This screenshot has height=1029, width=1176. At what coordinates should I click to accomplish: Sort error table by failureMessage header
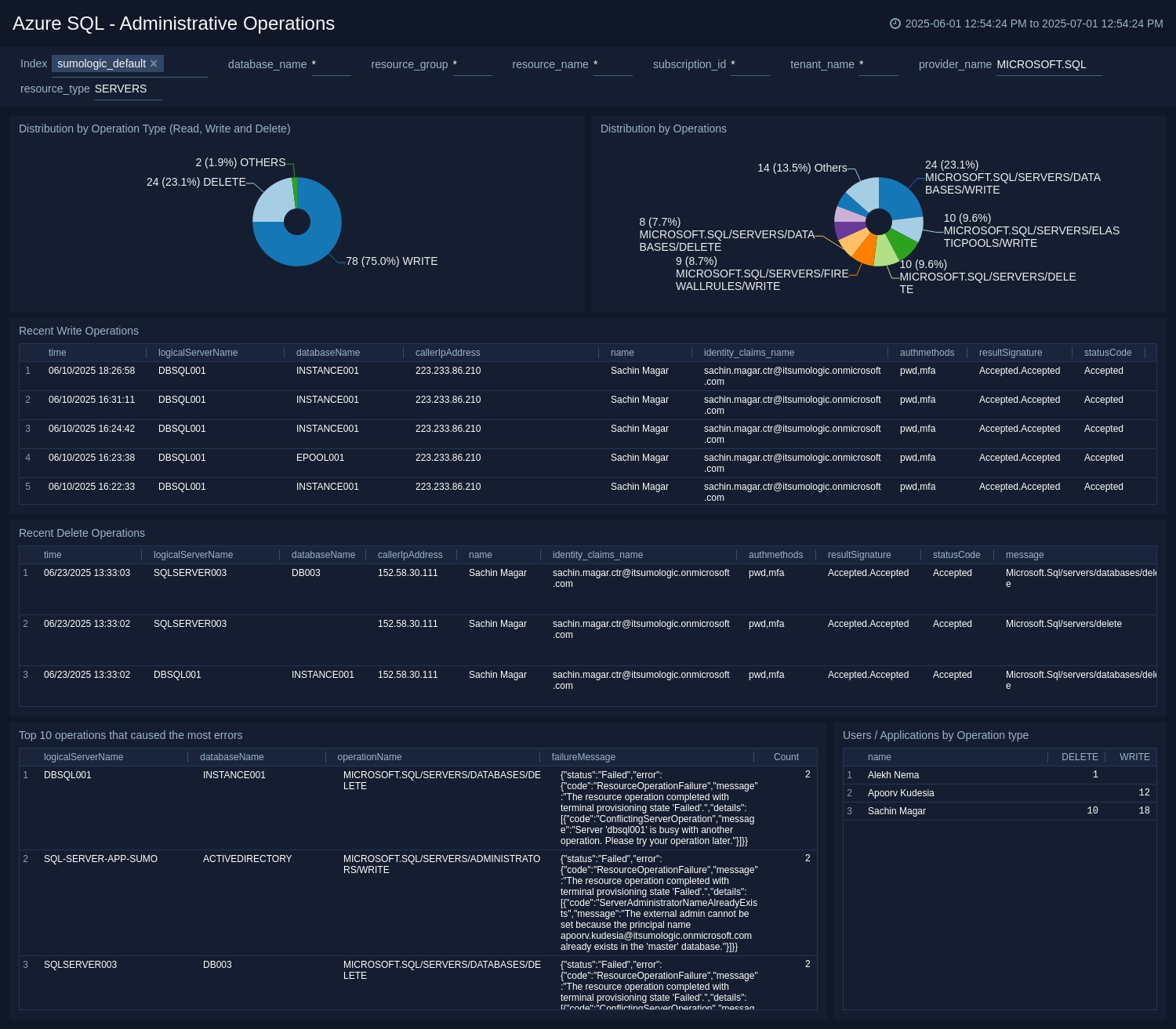pos(583,757)
